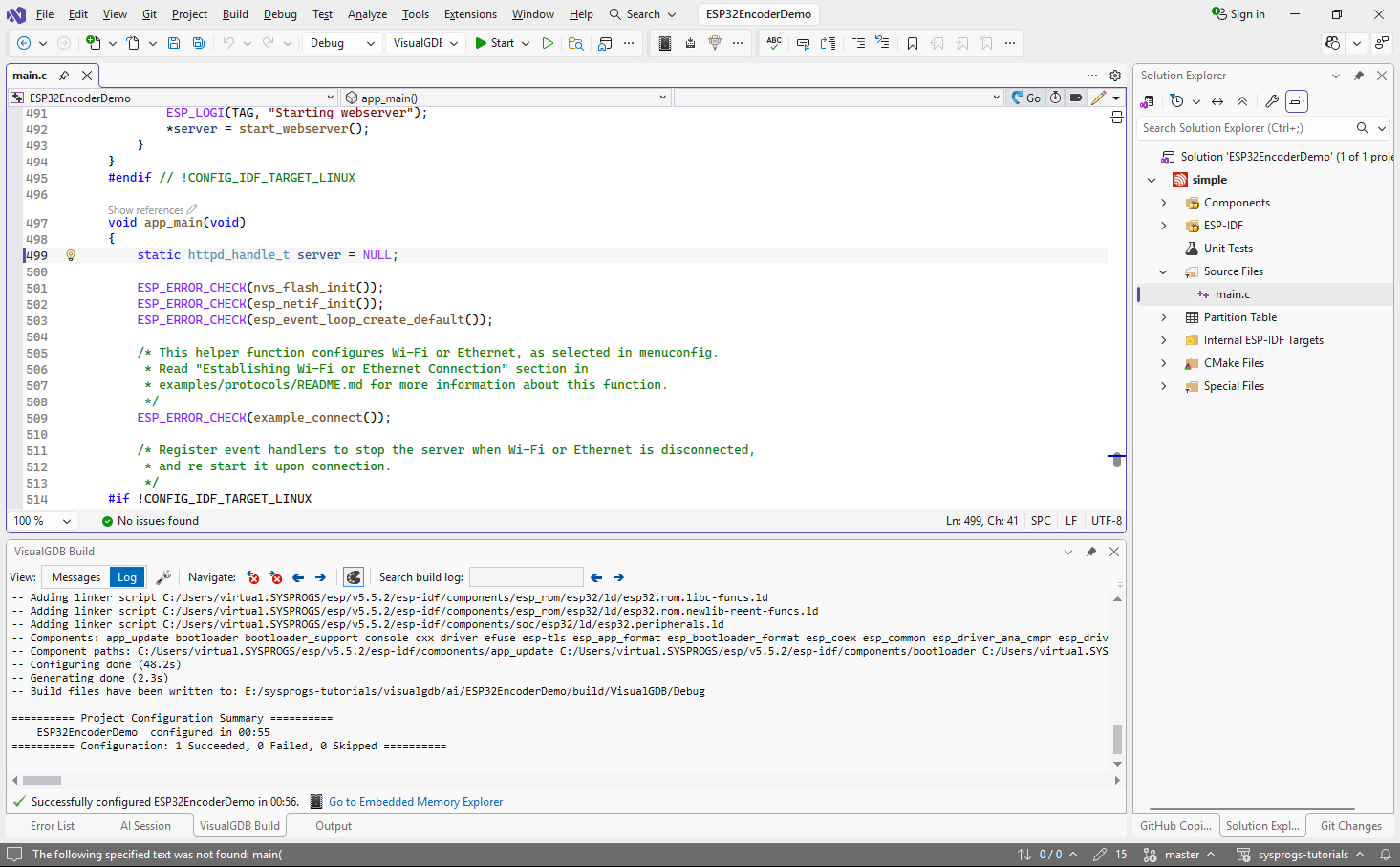
Task: Click Go to Embedded Memory Explorer link
Action: pos(416,802)
